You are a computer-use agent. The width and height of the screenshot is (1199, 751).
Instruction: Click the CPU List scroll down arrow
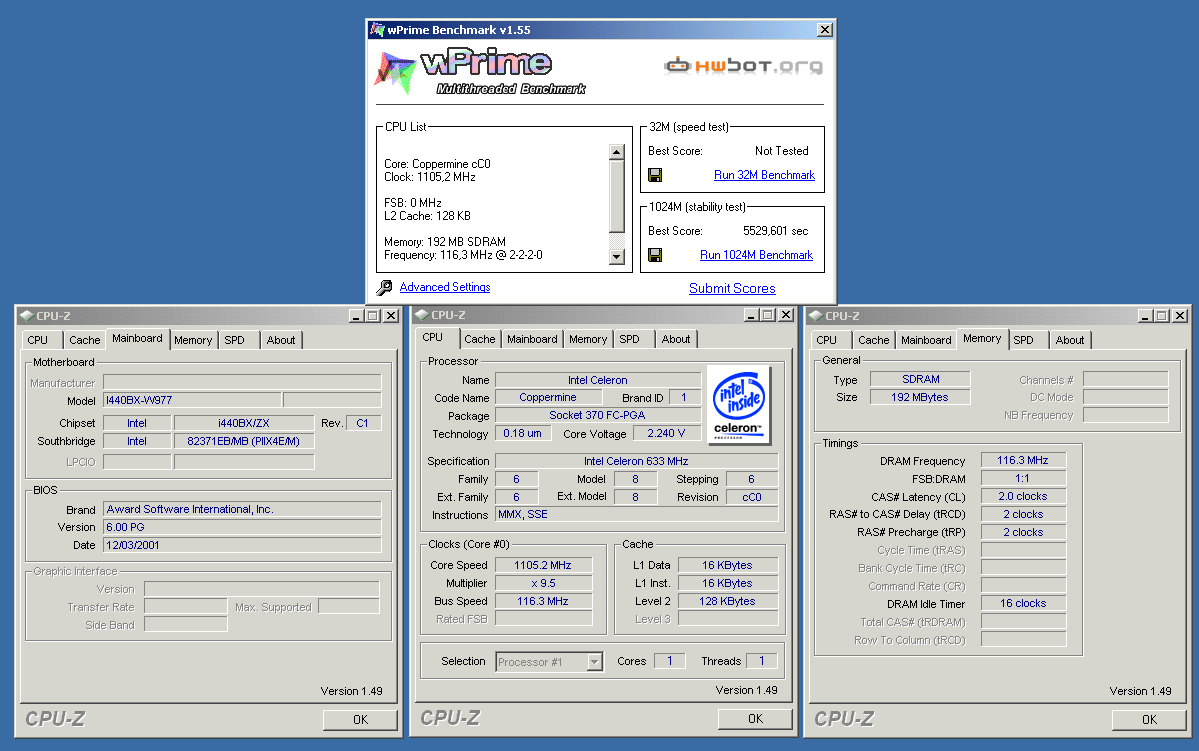tap(617, 257)
